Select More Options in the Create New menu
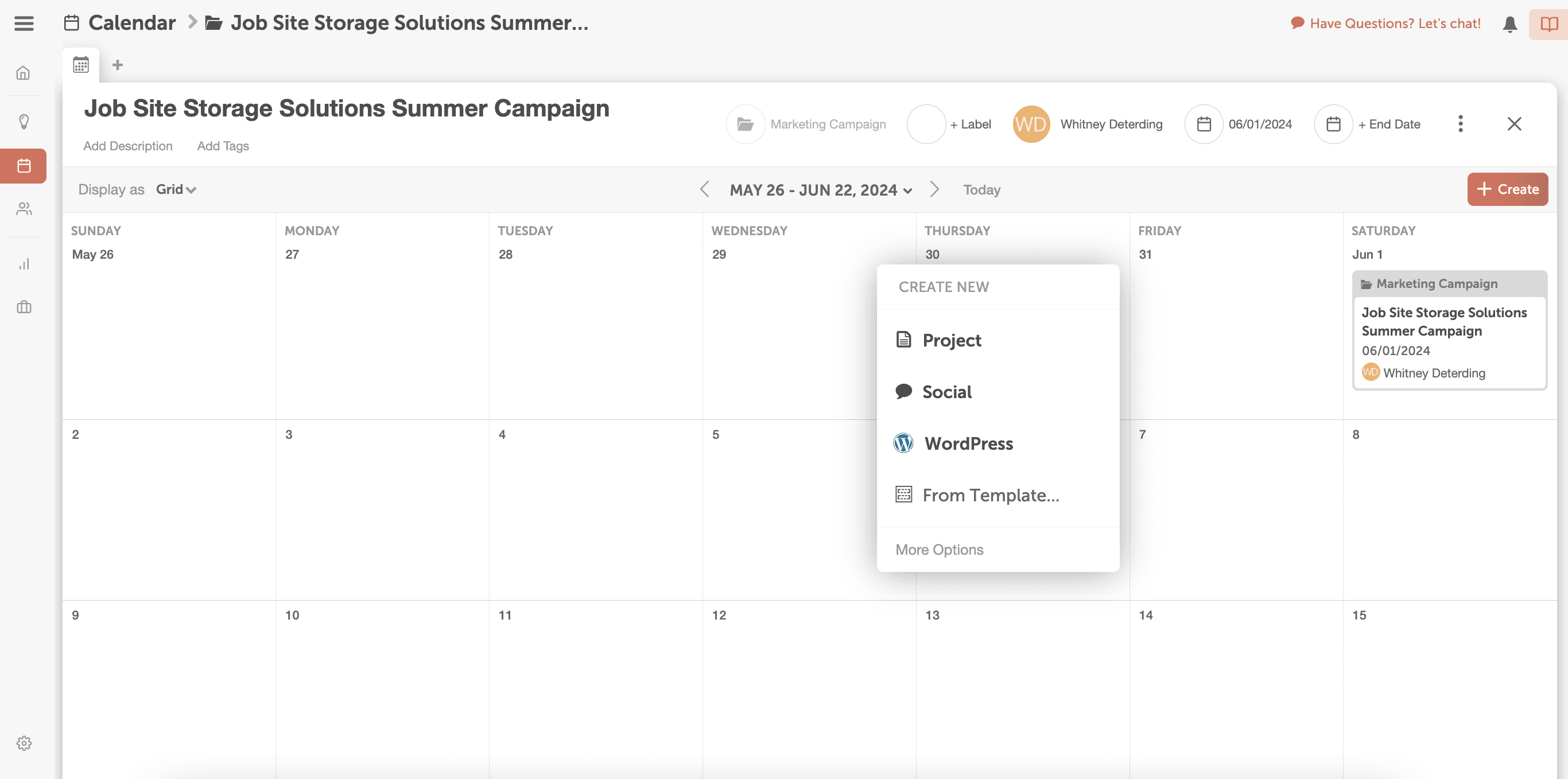This screenshot has width=1568, height=779. [x=939, y=549]
